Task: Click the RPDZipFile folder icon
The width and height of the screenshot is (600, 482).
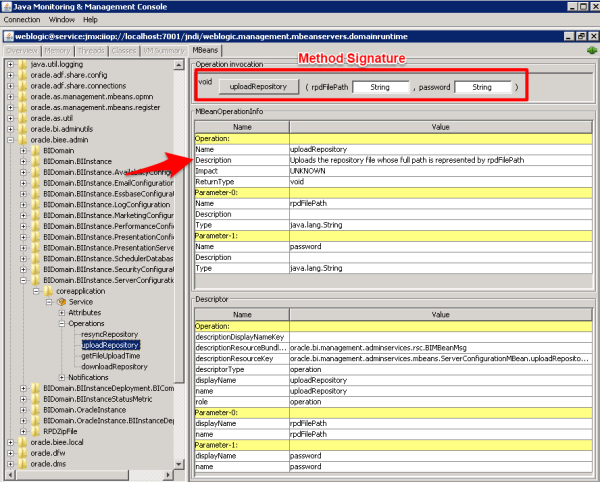Action: 35,431
